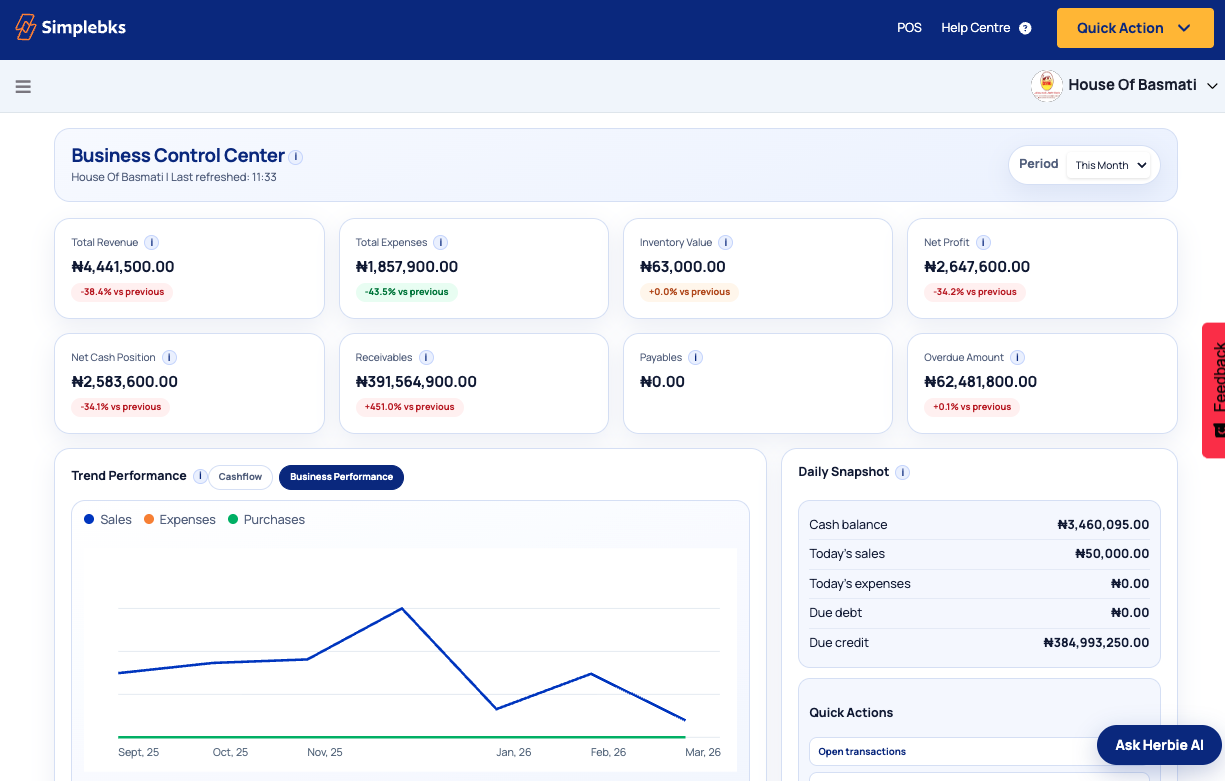Hide the Expenses series in the chart legend
1225x781 pixels.
click(x=180, y=519)
